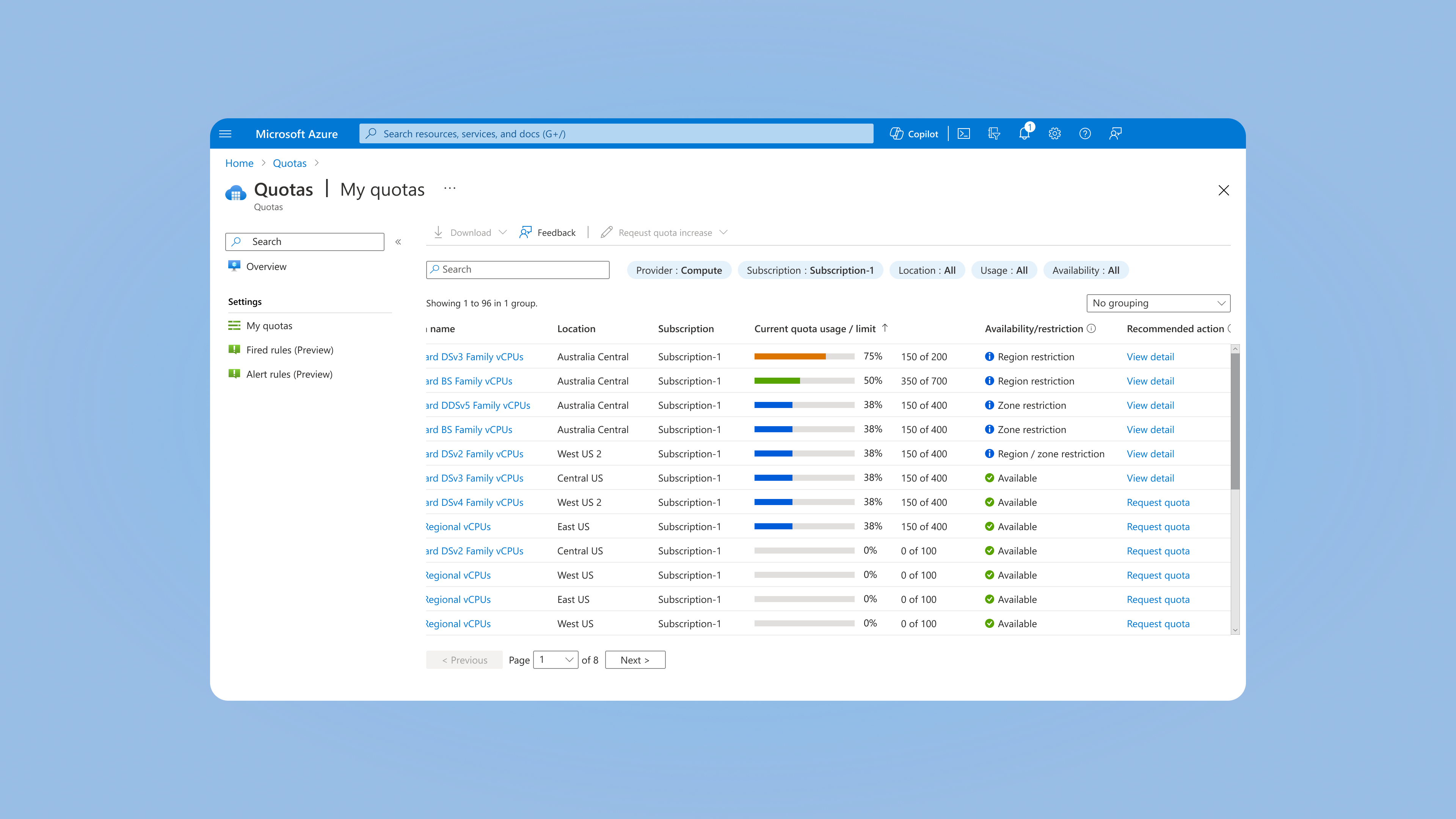Open the Subscription : Subscription-1 filter
The image size is (1456, 819).
810,270
